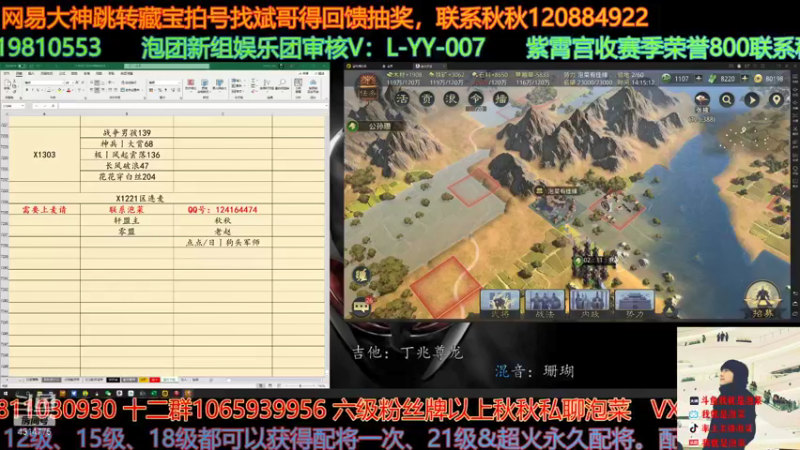Viewport: 800px width, 450px height.
Task: Select cell QQ号: 124164474
Action: pos(222,210)
